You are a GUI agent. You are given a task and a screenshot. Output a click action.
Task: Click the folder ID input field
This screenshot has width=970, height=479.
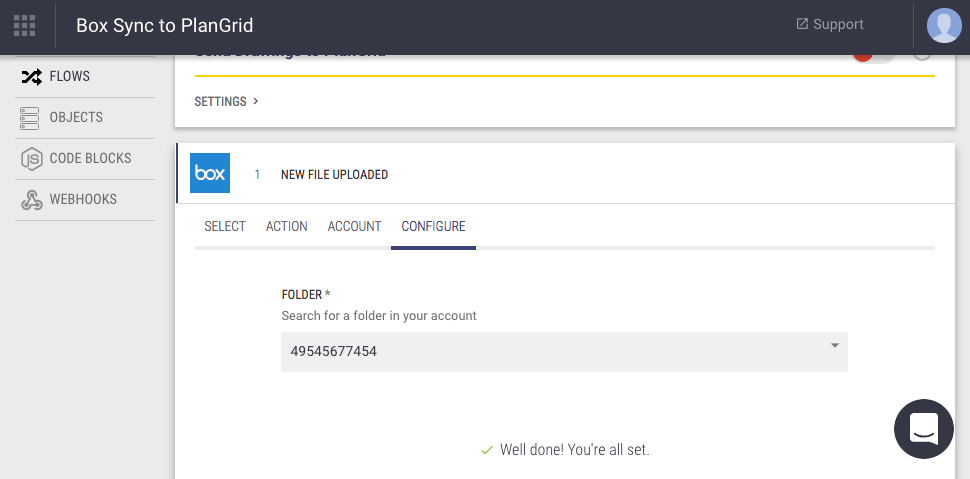coord(550,352)
